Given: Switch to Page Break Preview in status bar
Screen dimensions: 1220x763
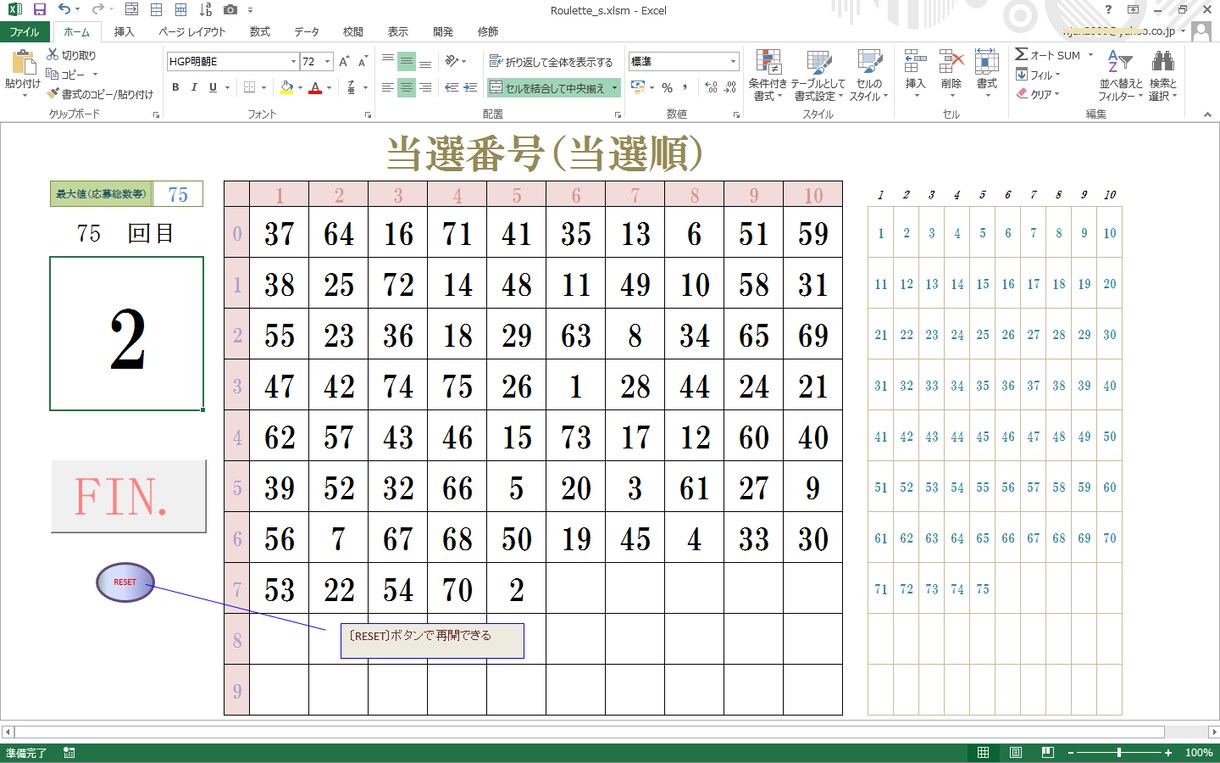Looking at the screenshot, I should pyautogui.click(x=1047, y=752).
